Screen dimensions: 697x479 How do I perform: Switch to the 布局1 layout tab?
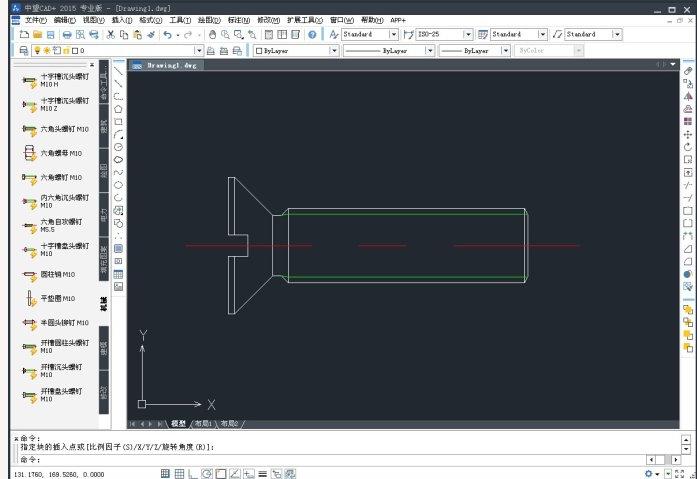204,423
